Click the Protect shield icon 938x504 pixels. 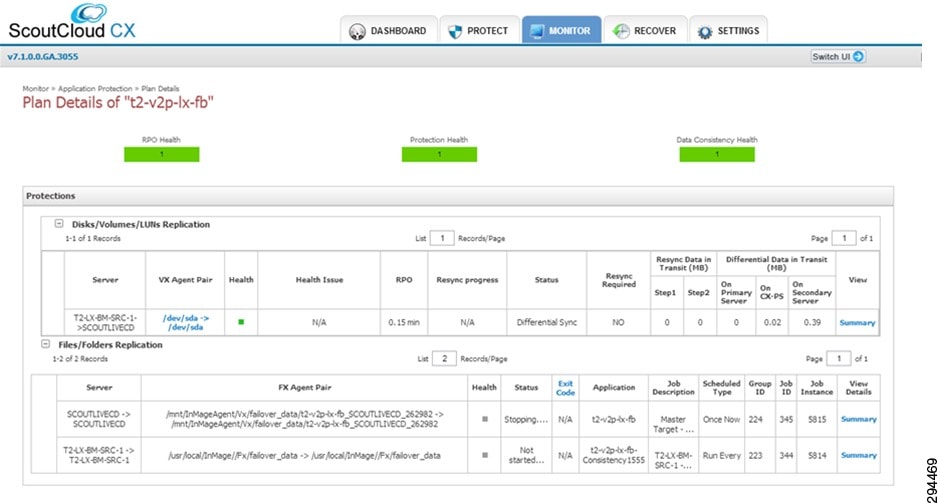(x=455, y=32)
